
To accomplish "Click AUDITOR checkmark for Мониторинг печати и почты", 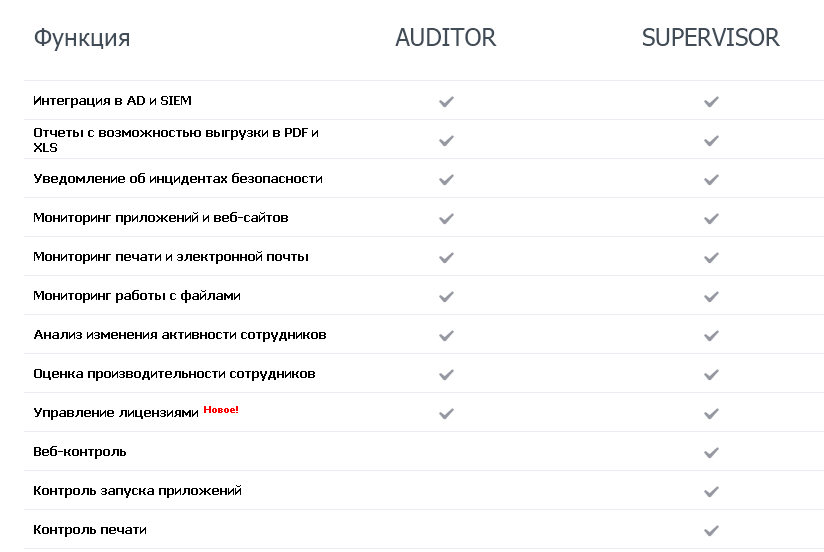I will pyautogui.click(x=446, y=258).
